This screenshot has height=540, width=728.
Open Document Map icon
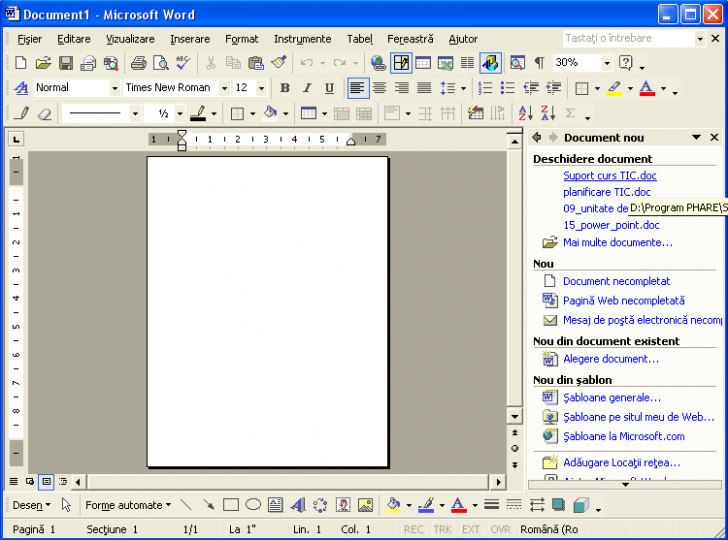[517, 63]
